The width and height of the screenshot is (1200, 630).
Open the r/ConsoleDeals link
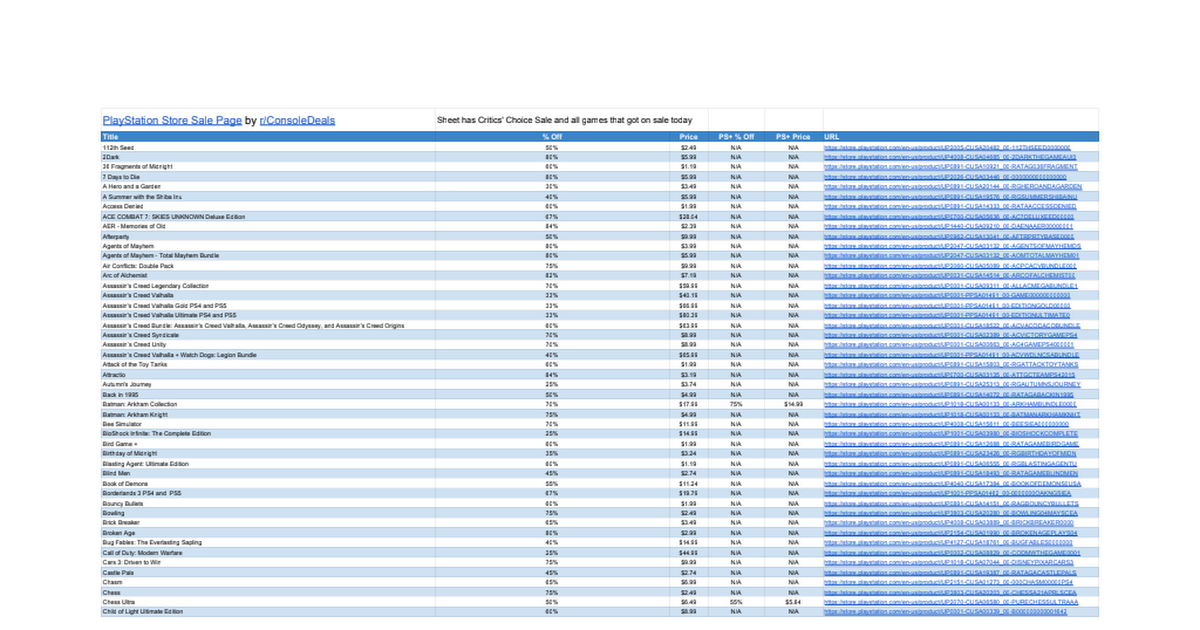coord(297,120)
